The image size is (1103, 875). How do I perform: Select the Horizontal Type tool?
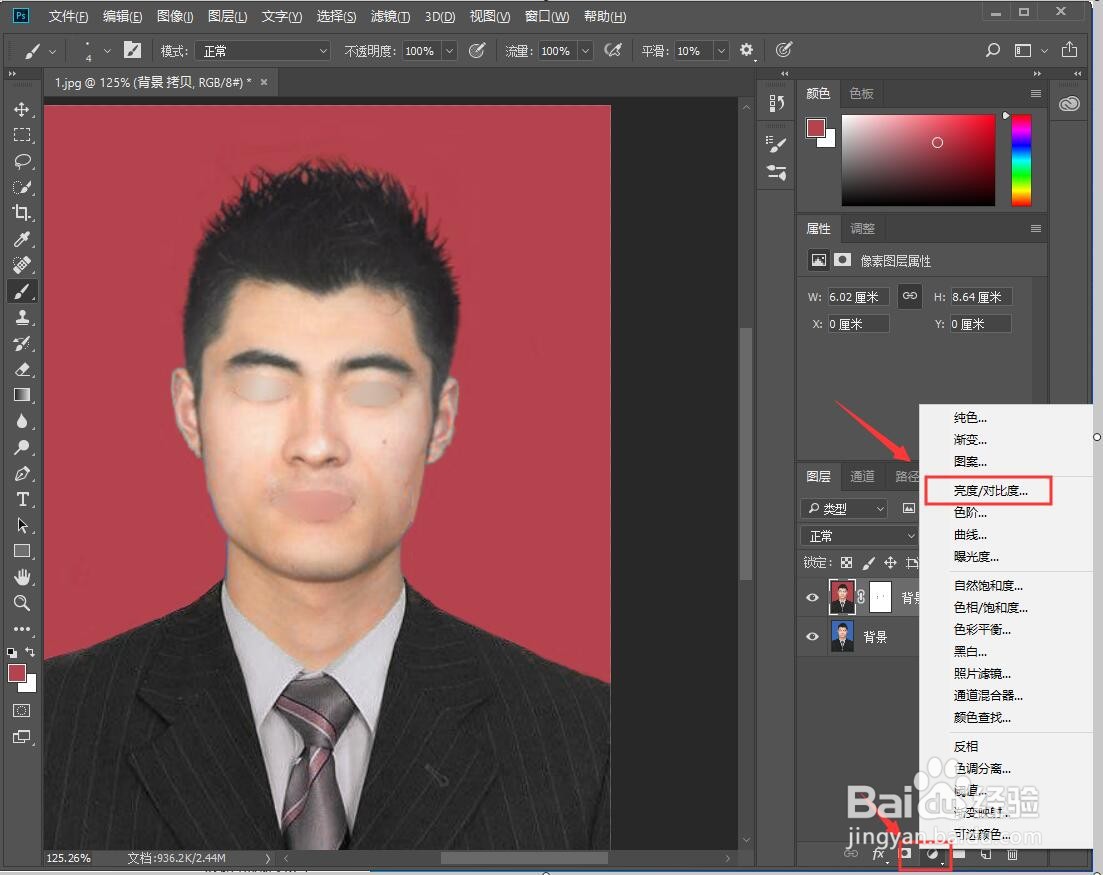point(22,499)
